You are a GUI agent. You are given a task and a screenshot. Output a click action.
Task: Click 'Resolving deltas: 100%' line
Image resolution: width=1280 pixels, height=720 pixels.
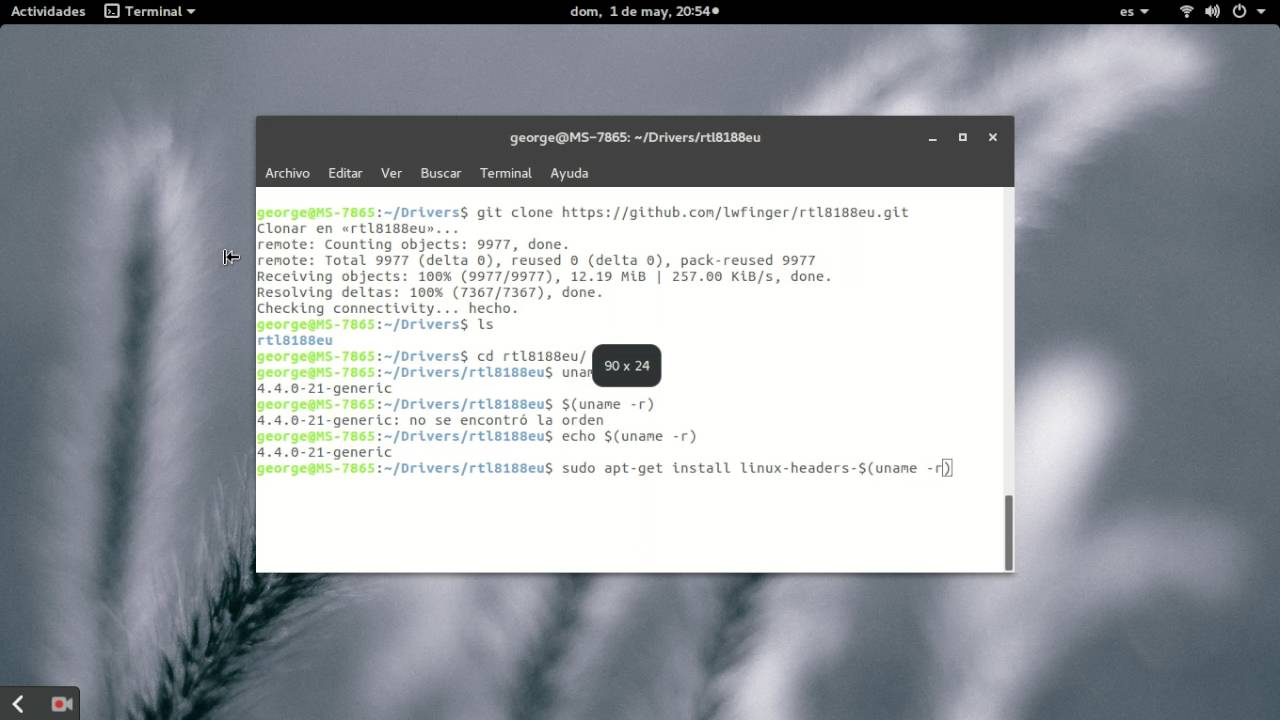(430, 292)
